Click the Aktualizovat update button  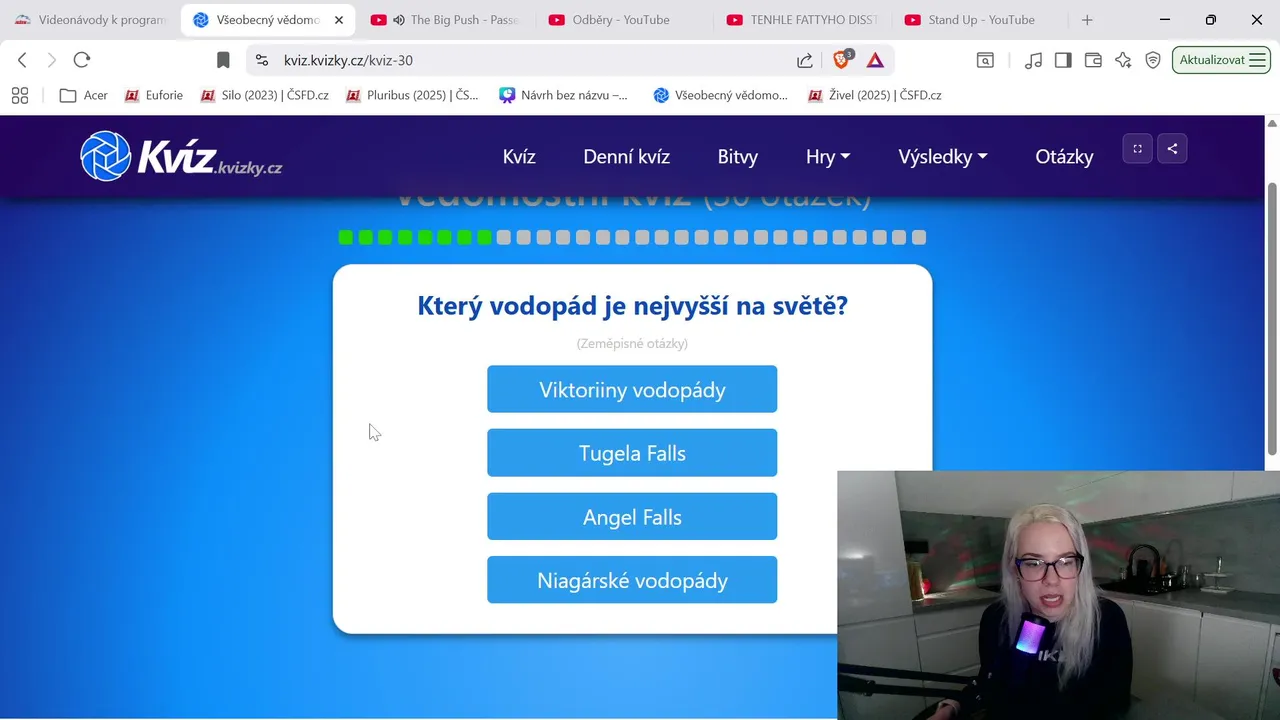point(1221,60)
